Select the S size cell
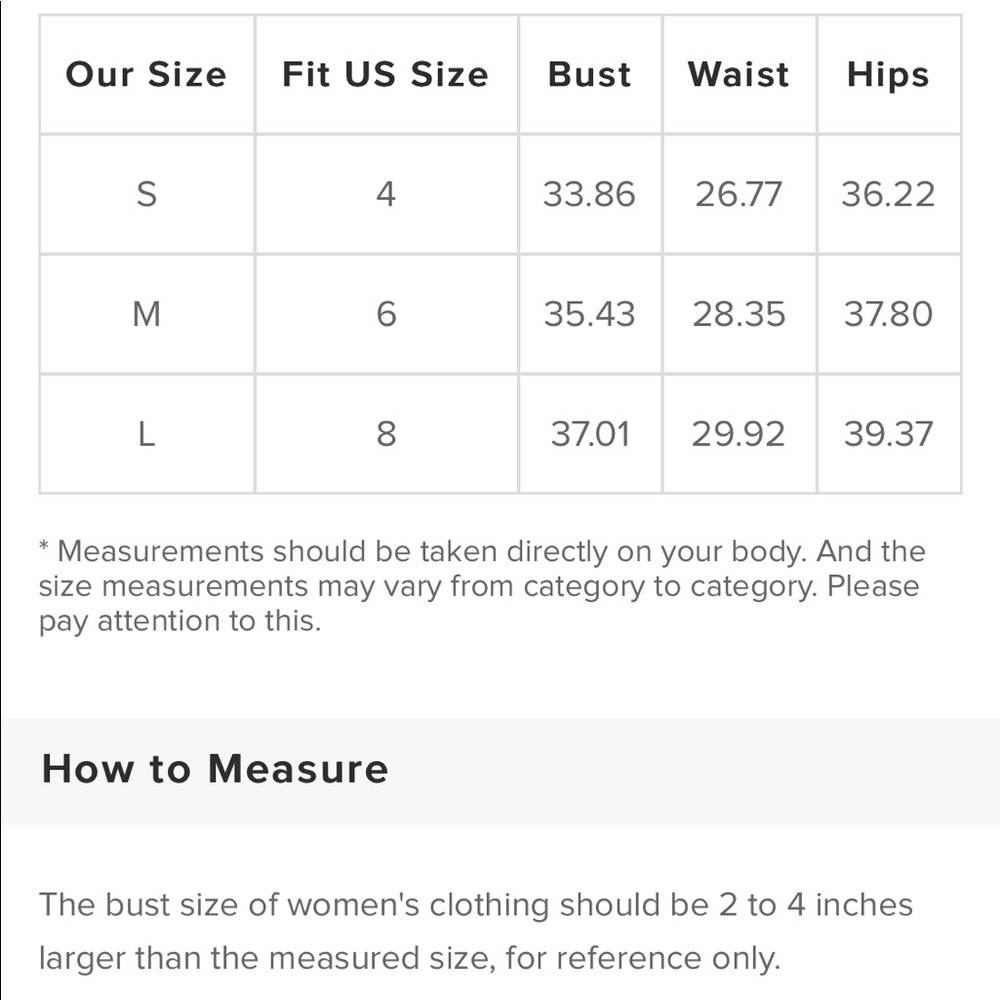The height and width of the screenshot is (1000, 1000). click(x=147, y=194)
